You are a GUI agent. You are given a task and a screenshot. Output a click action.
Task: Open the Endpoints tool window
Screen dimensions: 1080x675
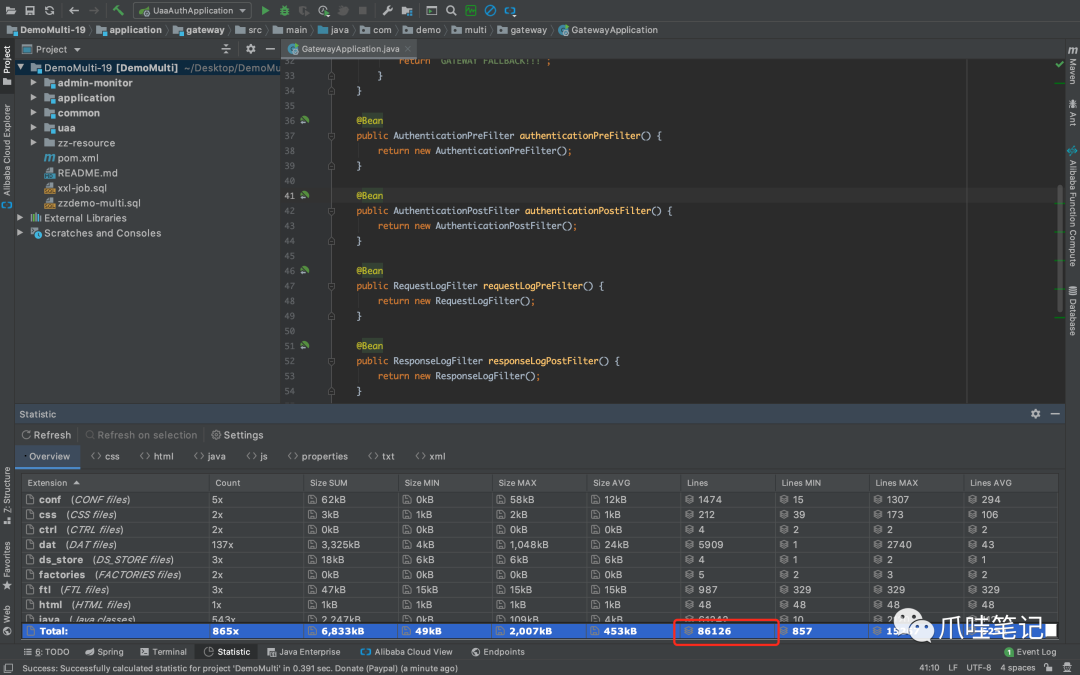tap(498, 652)
